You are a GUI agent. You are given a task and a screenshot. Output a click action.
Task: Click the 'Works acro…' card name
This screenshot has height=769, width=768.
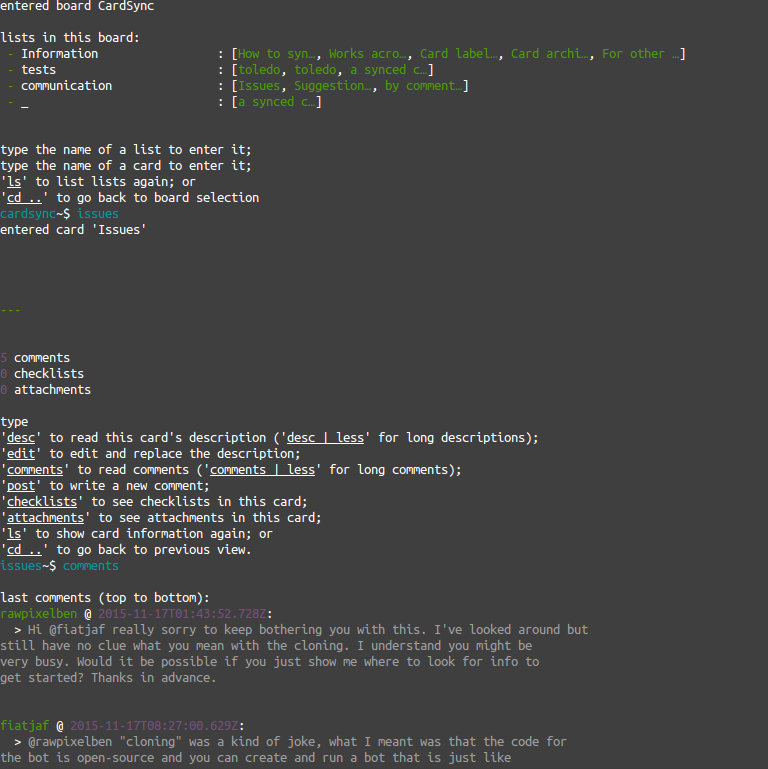(367, 54)
